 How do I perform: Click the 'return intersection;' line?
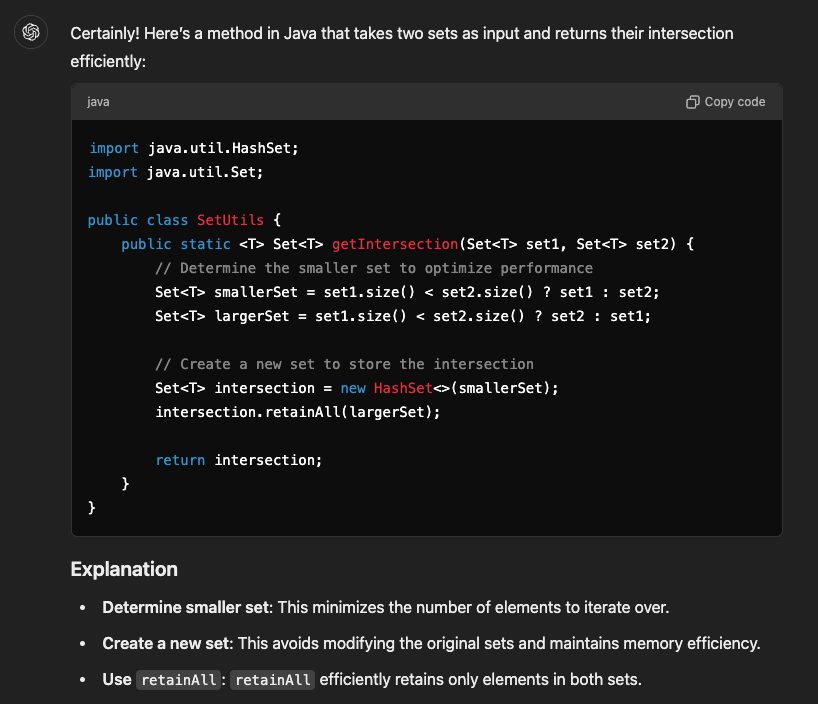pyautogui.click(x=239, y=460)
